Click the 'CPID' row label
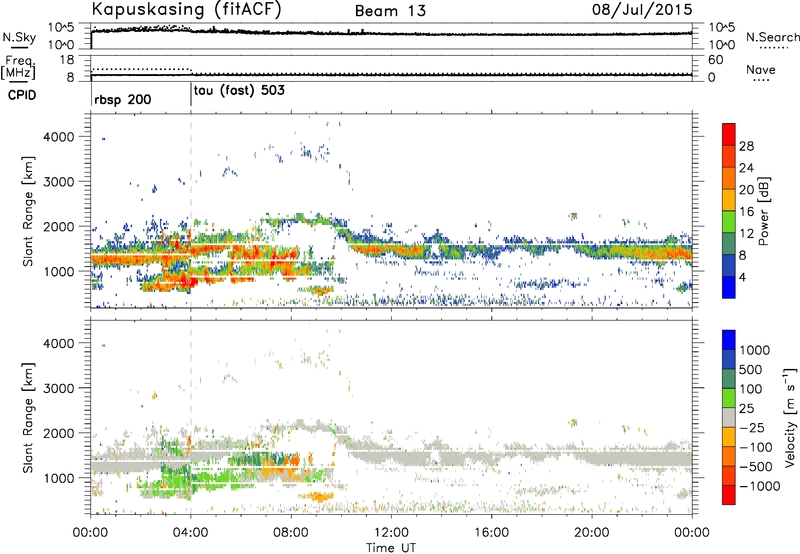This screenshot has height=554, width=800. tap(22, 95)
